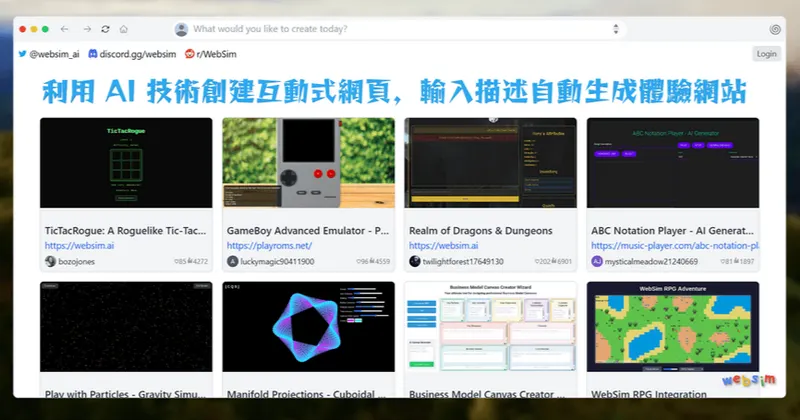Open the @websim_ai Twitter link
Screen dimensions: 800x420
[x=49, y=54]
